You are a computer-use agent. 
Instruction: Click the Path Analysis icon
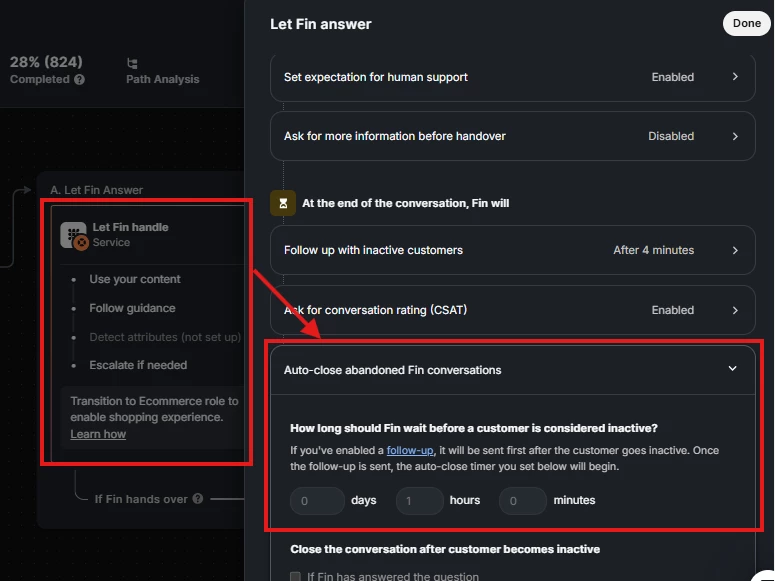tap(132, 63)
